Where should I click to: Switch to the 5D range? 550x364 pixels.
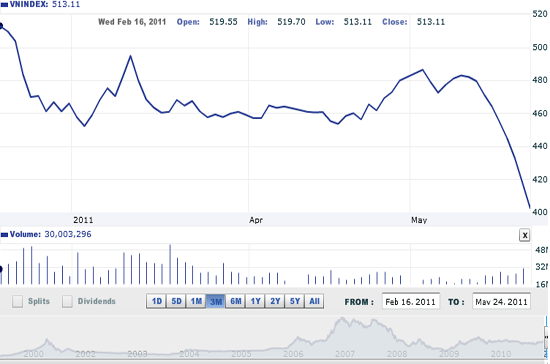(176, 301)
